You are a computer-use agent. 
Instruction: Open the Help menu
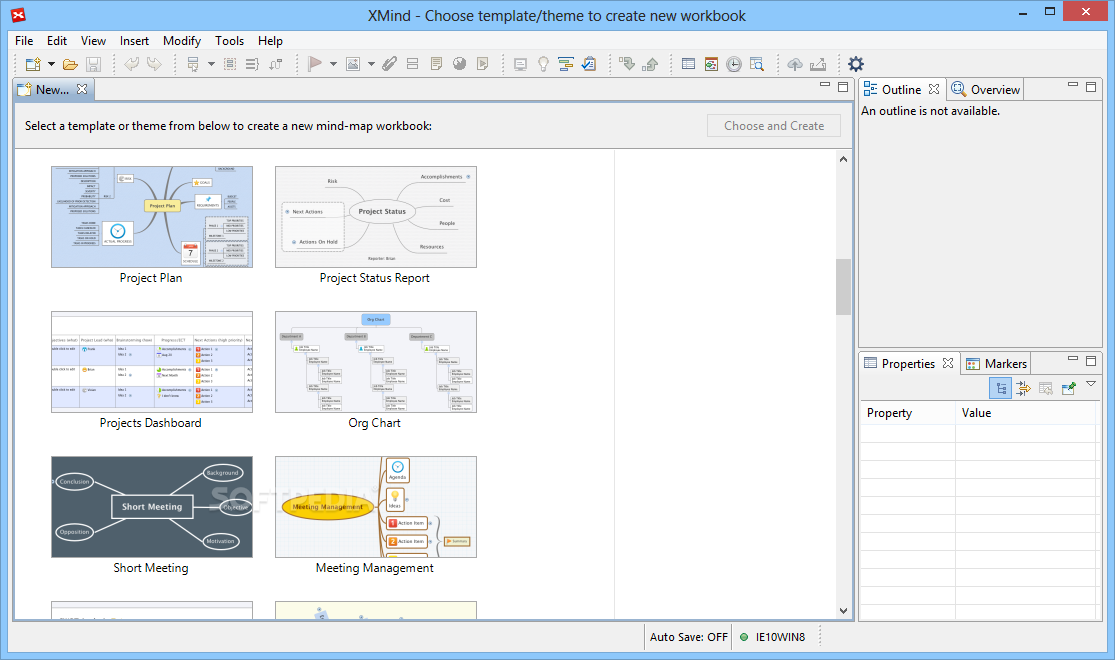tap(270, 41)
